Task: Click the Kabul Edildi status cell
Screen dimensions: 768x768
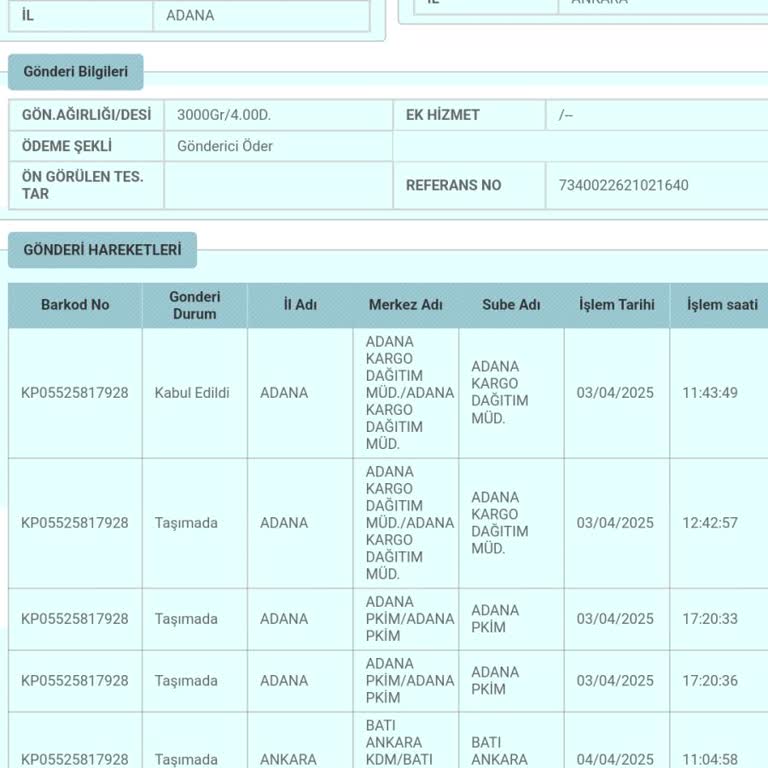Action: coord(192,393)
